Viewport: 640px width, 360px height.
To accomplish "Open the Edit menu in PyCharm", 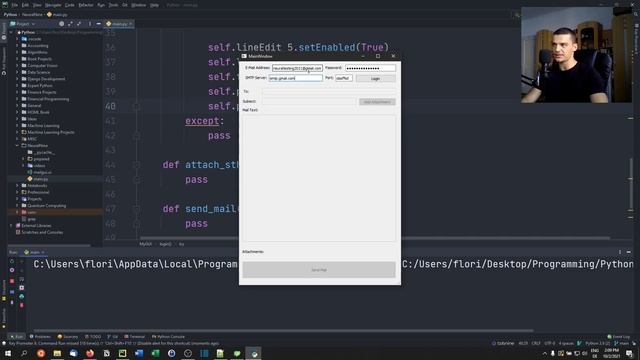I will (x=25, y=5).
